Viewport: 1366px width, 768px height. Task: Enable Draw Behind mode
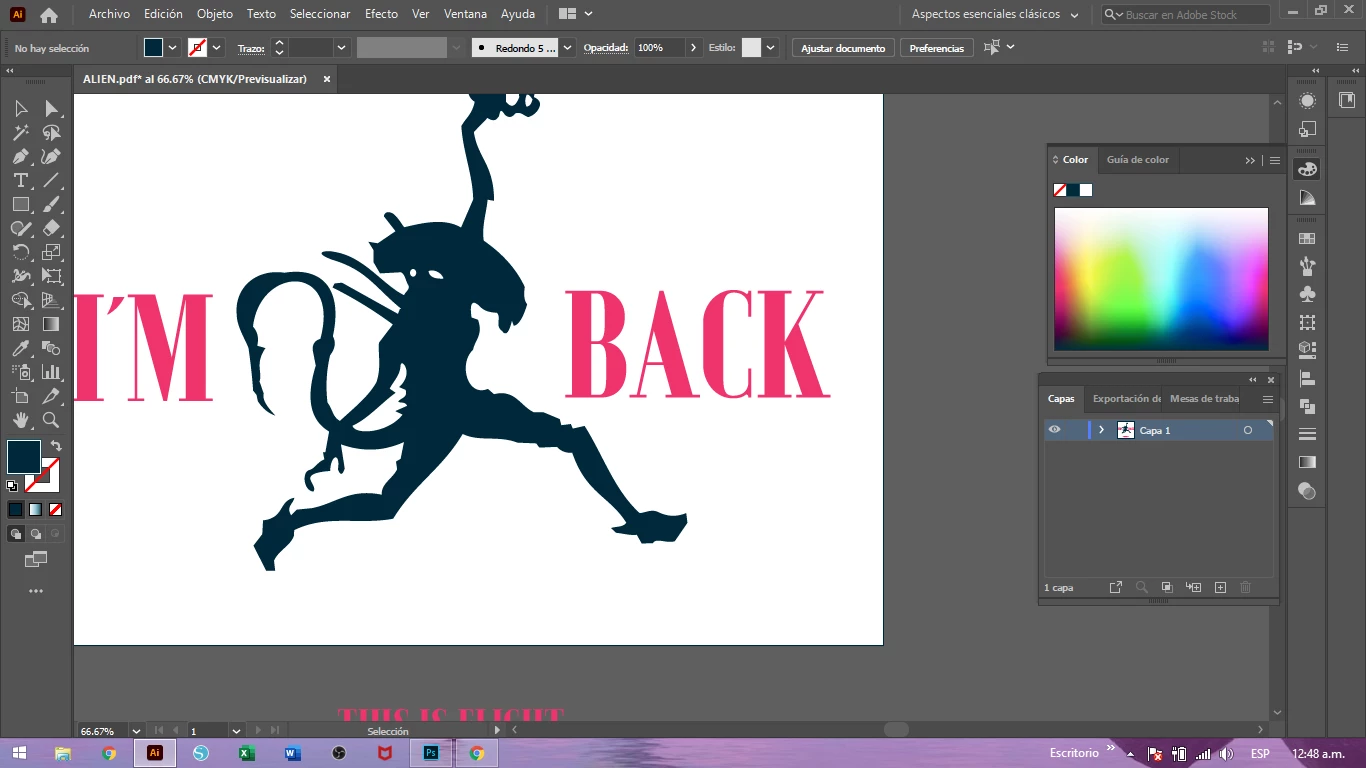point(35,534)
